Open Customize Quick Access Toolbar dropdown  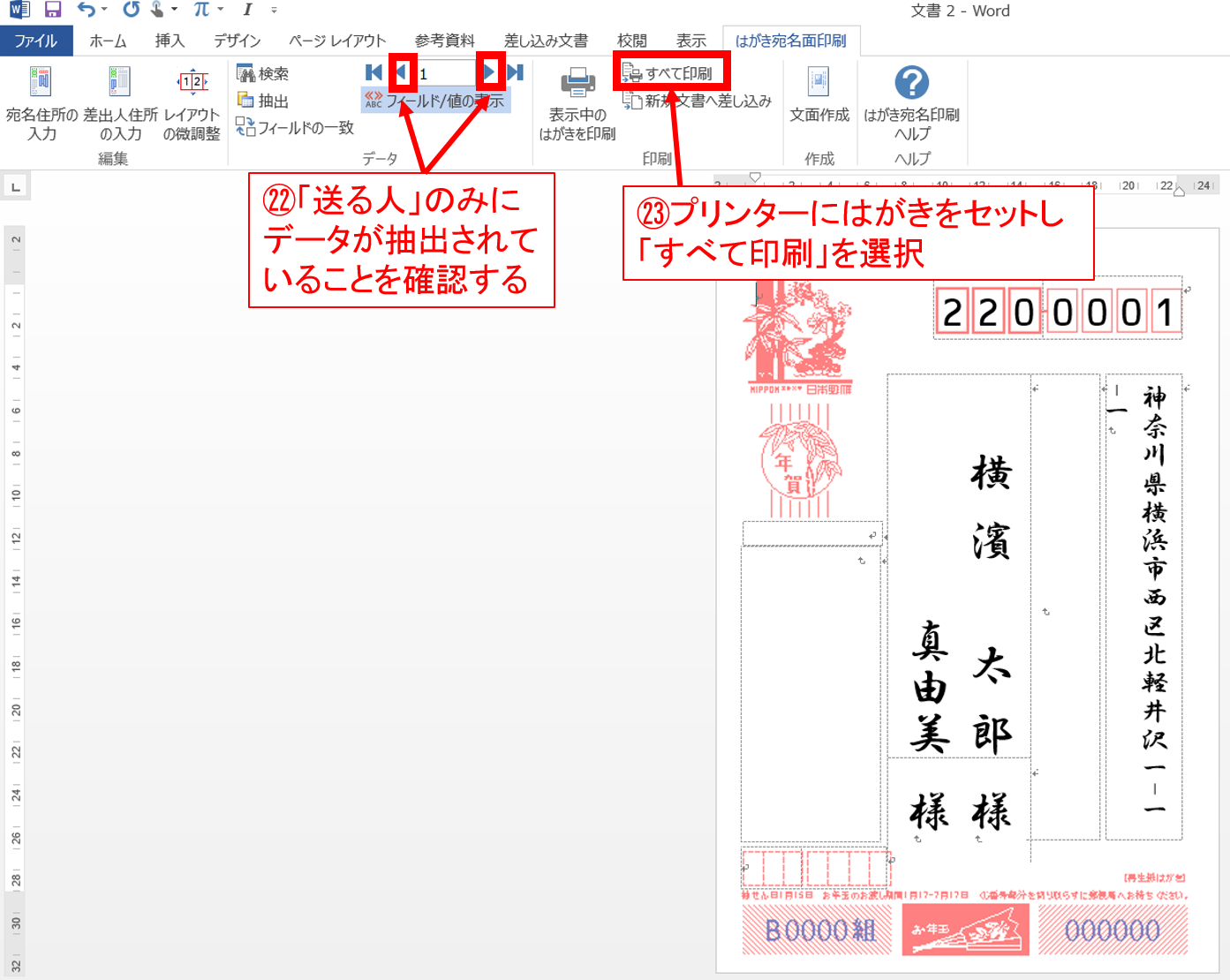274,11
